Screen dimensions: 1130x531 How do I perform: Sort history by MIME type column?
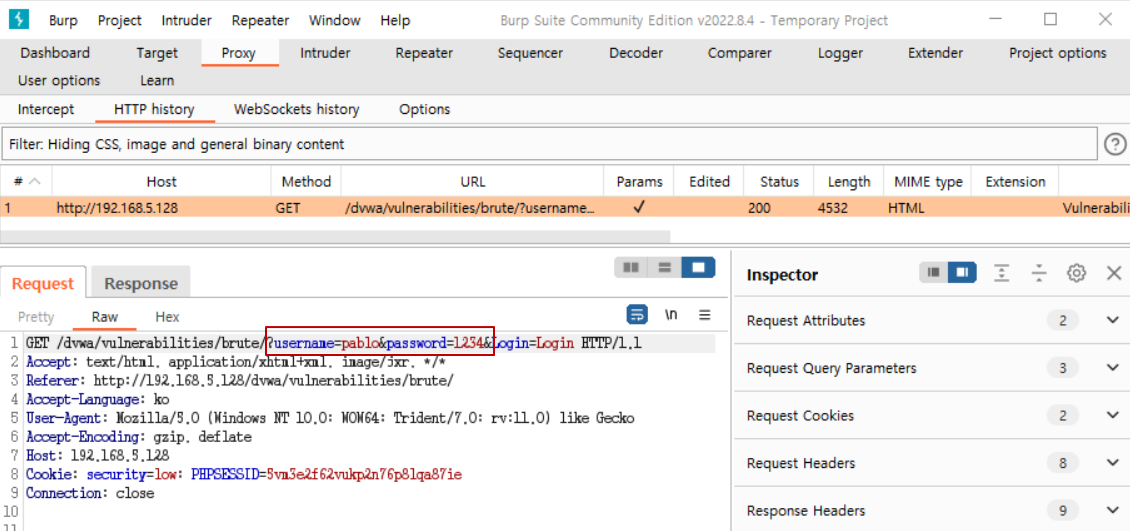928,182
